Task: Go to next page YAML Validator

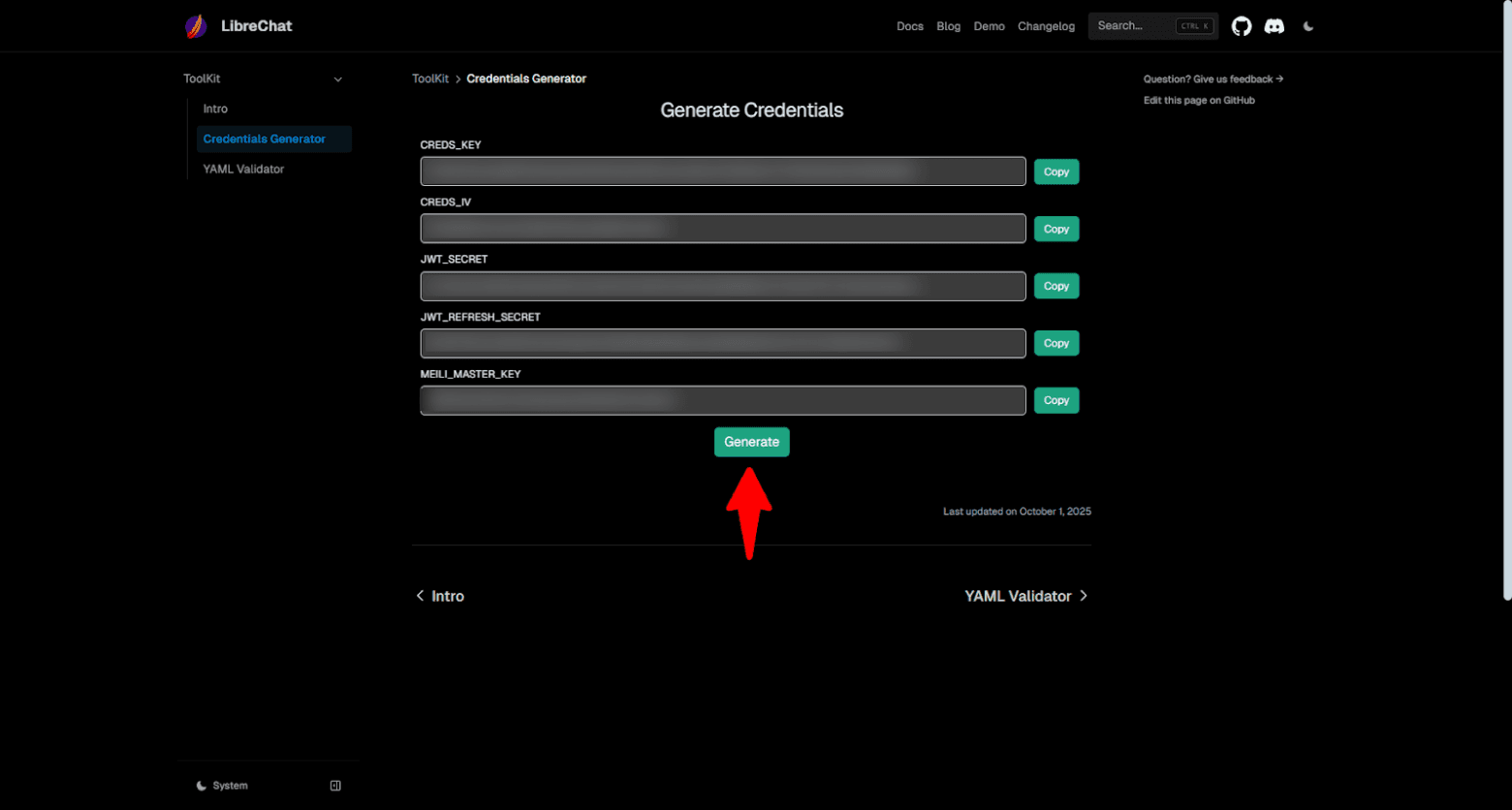Action: [1025, 596]
